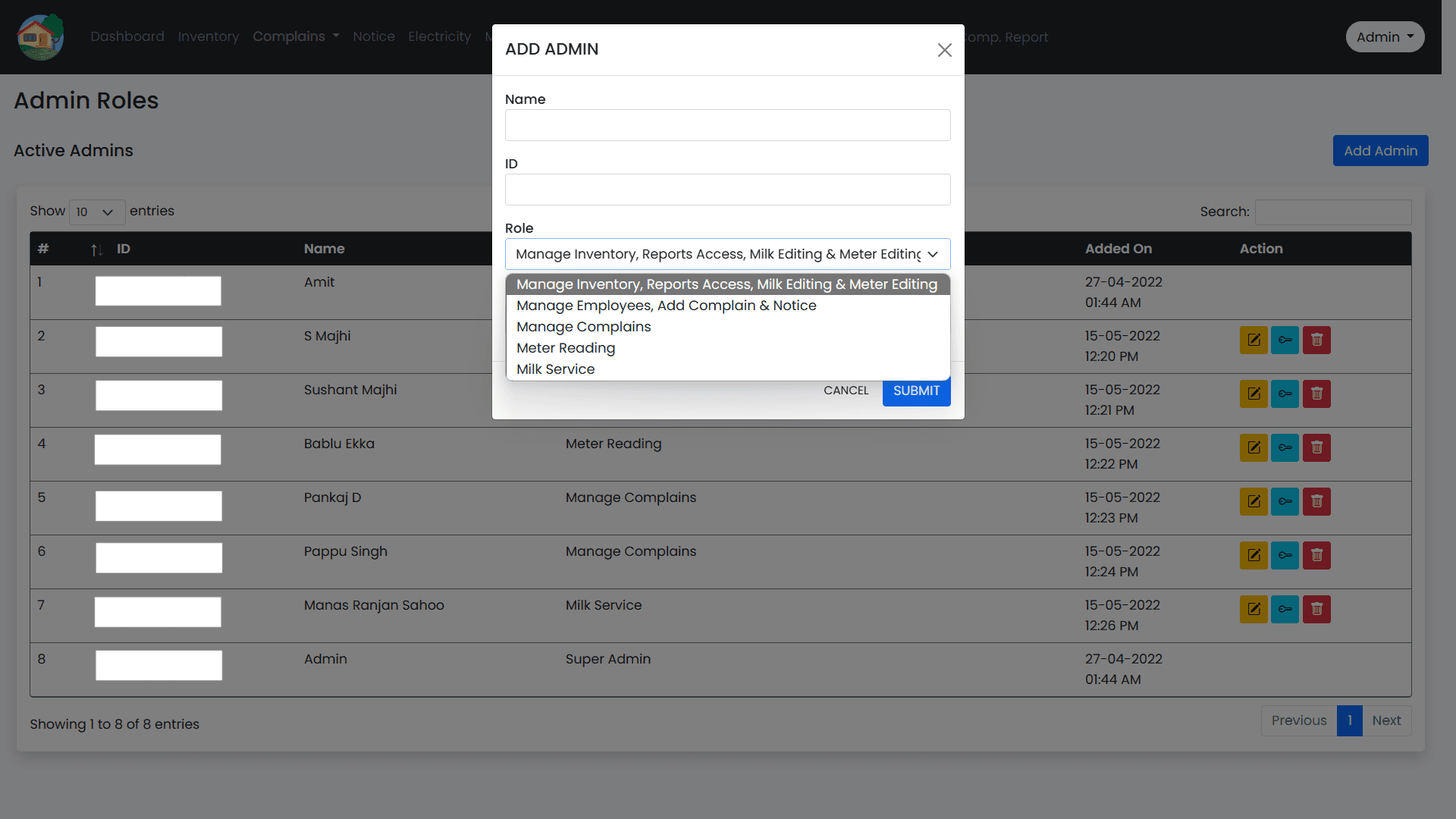Click the Next pagination button
Viewport: 1456px width, 819px height.
(1387, 720)
